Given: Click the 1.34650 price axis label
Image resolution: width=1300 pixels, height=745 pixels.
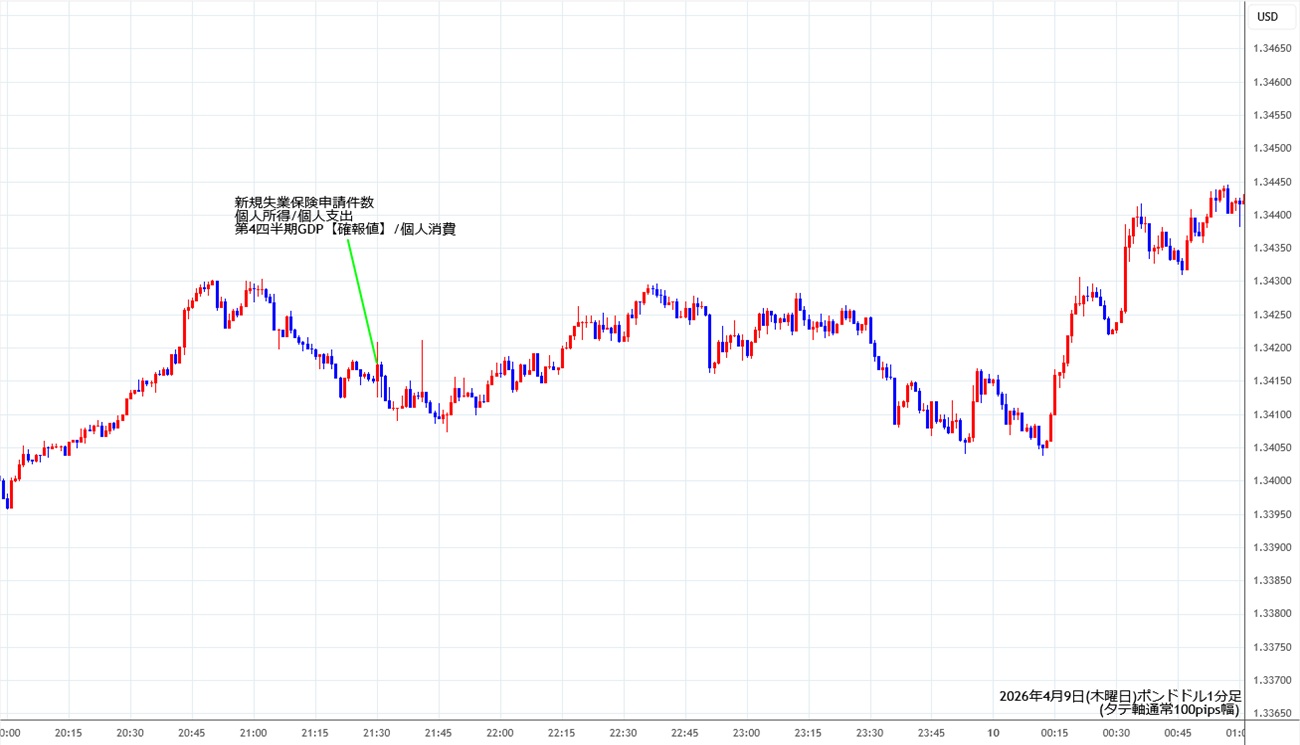Looking at the screenshot, I should (x=1272, y=48).
